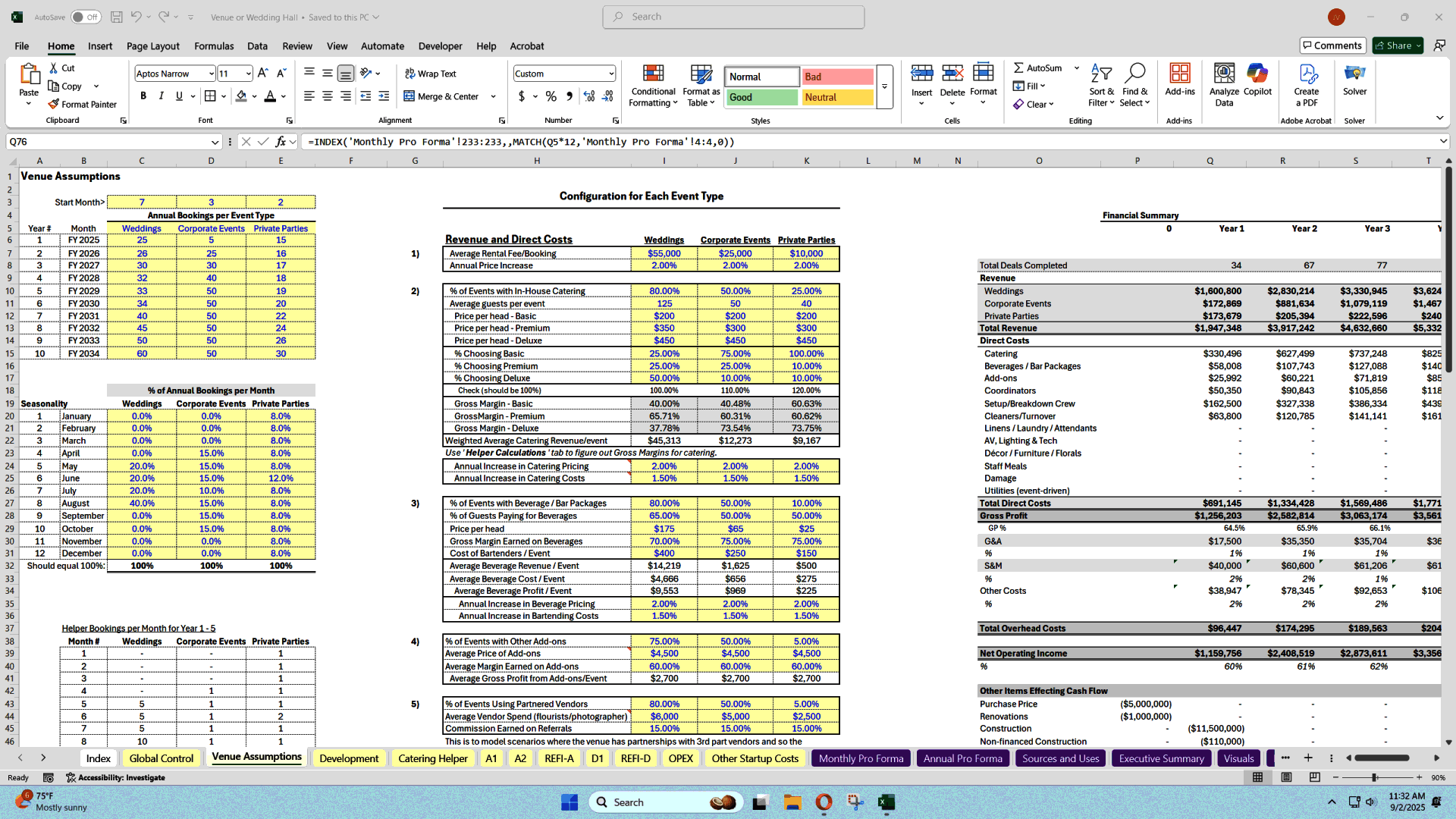Click the Copy button

(65, 86)
